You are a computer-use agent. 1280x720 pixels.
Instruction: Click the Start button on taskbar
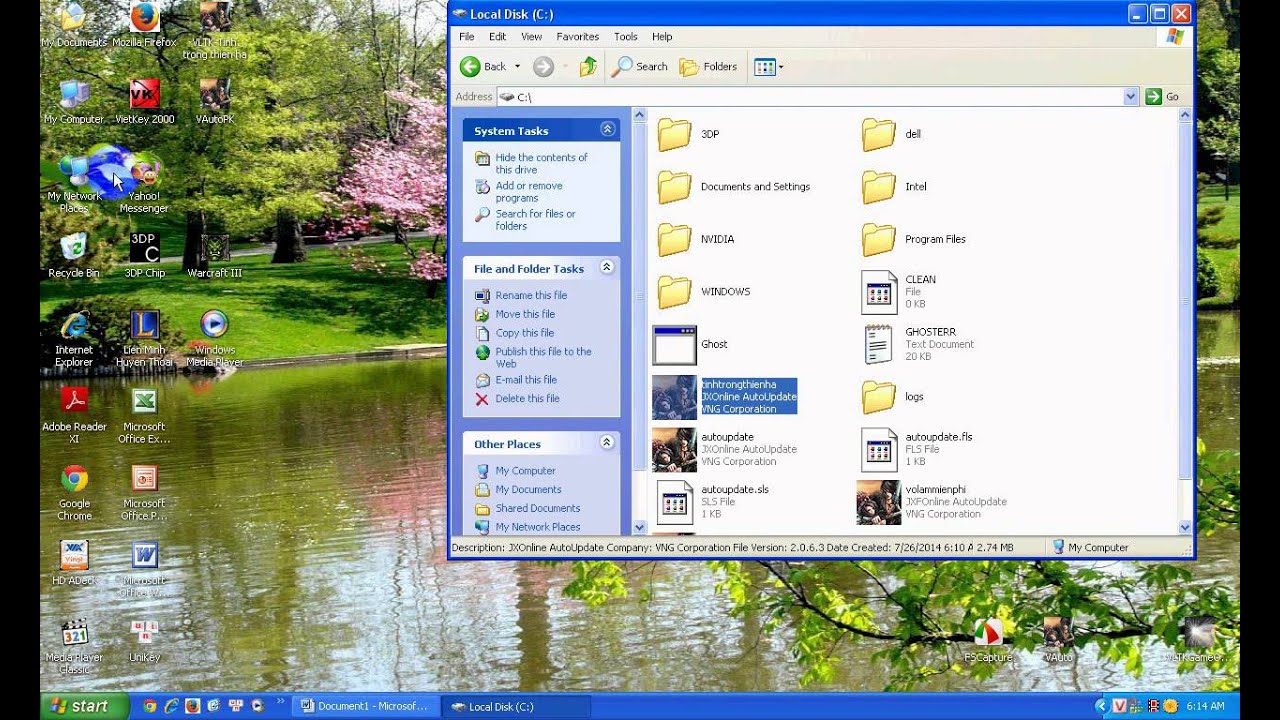click(x=84, y=706)
